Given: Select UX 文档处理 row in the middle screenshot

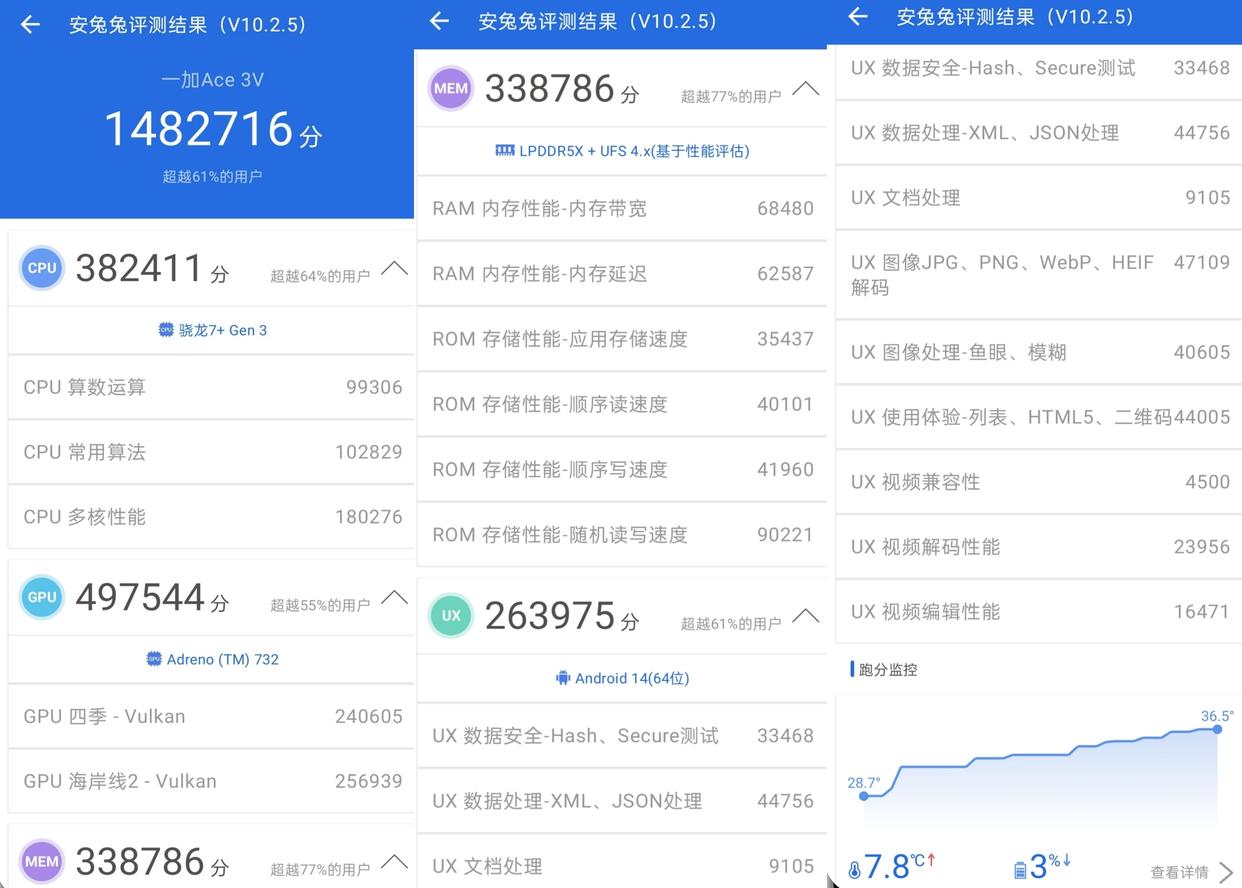Looking at the screenshot, I should [622, 862].
